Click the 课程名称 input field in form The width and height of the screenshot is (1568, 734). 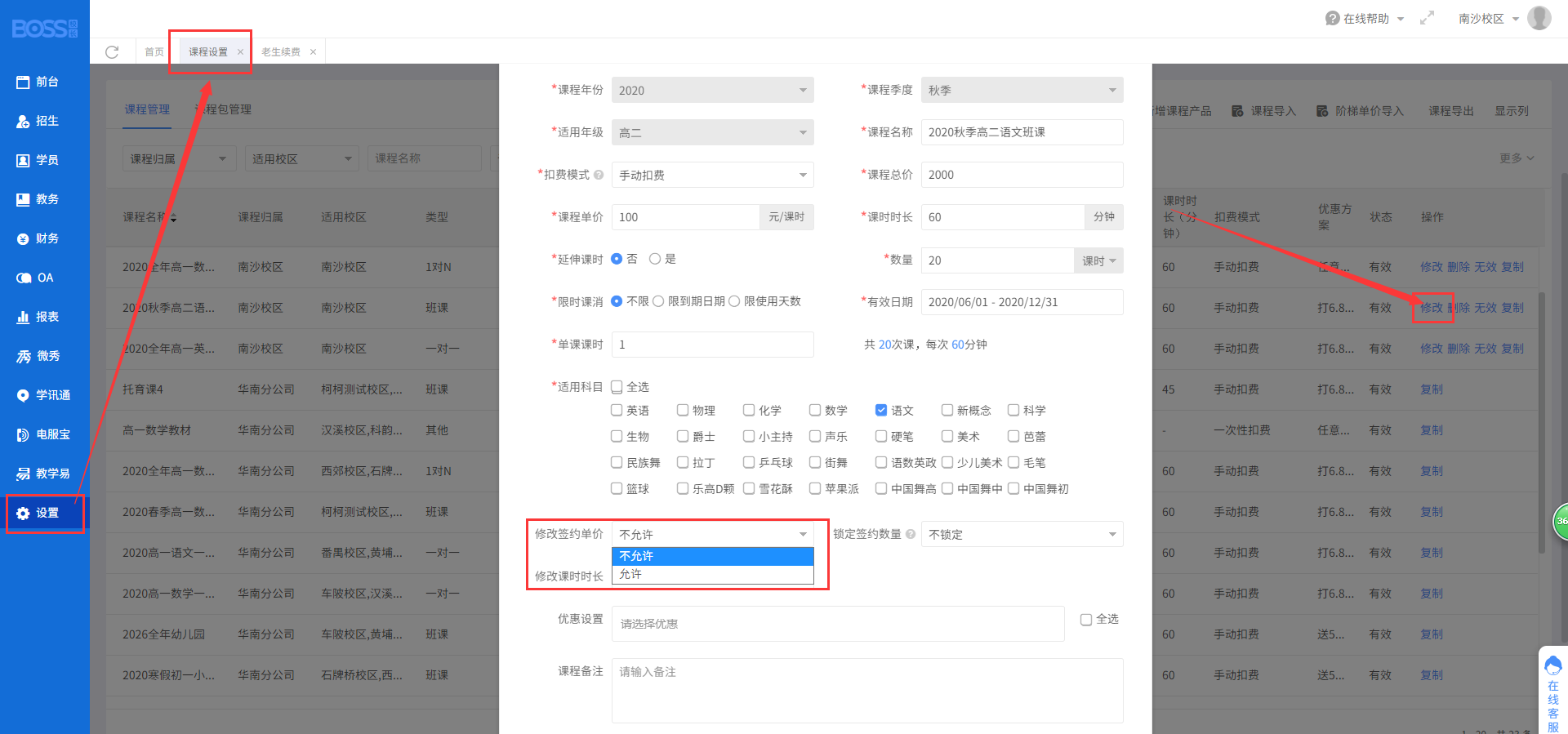pyautogui.click(x=1022, y=132)
